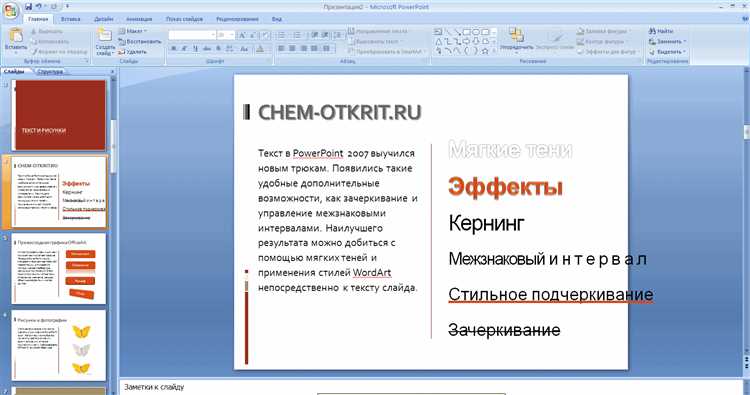Viewport: 750px width, 395px height.
Task: Select red title slide thumbnail Текст и рисунки
Action: click(x=58, y=115)
